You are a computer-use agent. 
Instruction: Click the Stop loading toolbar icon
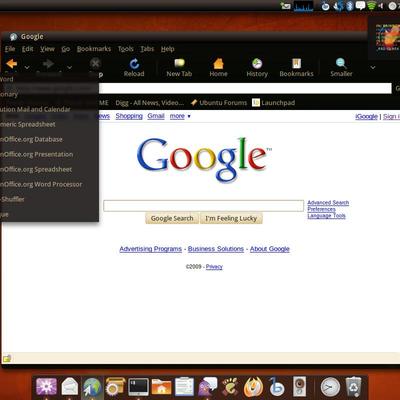tap(95, 63)
